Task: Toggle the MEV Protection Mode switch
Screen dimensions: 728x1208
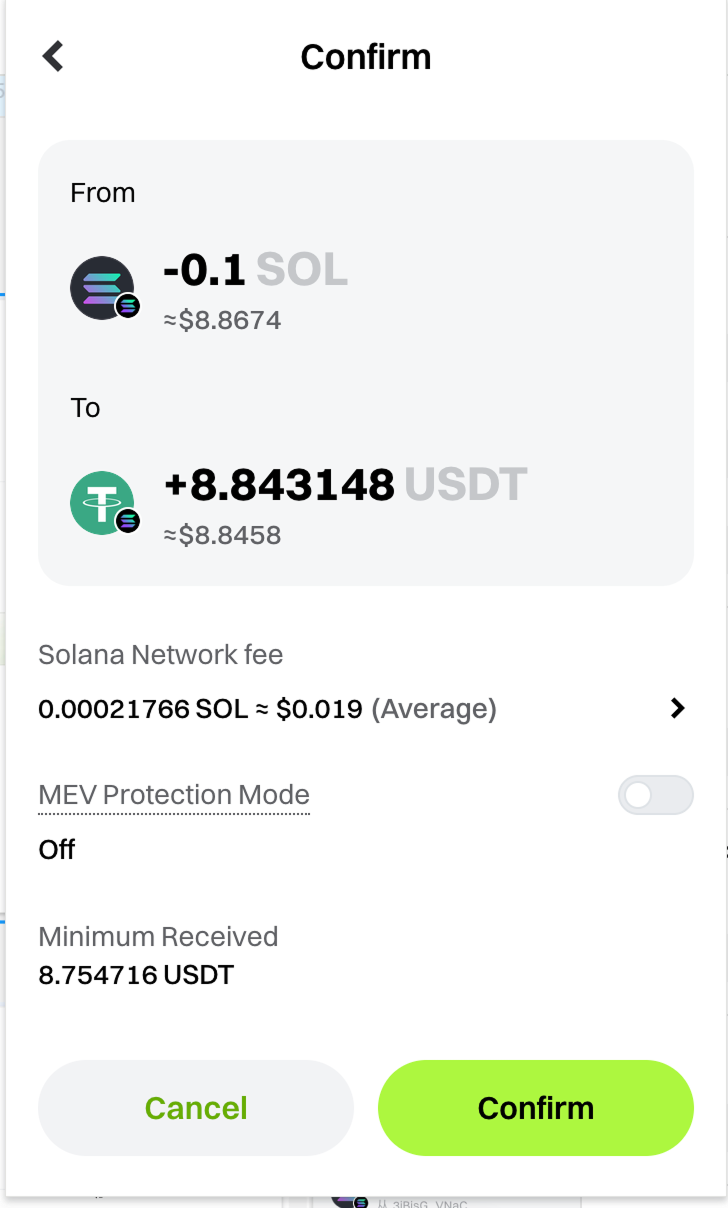Action: click(x=655, y=796)
